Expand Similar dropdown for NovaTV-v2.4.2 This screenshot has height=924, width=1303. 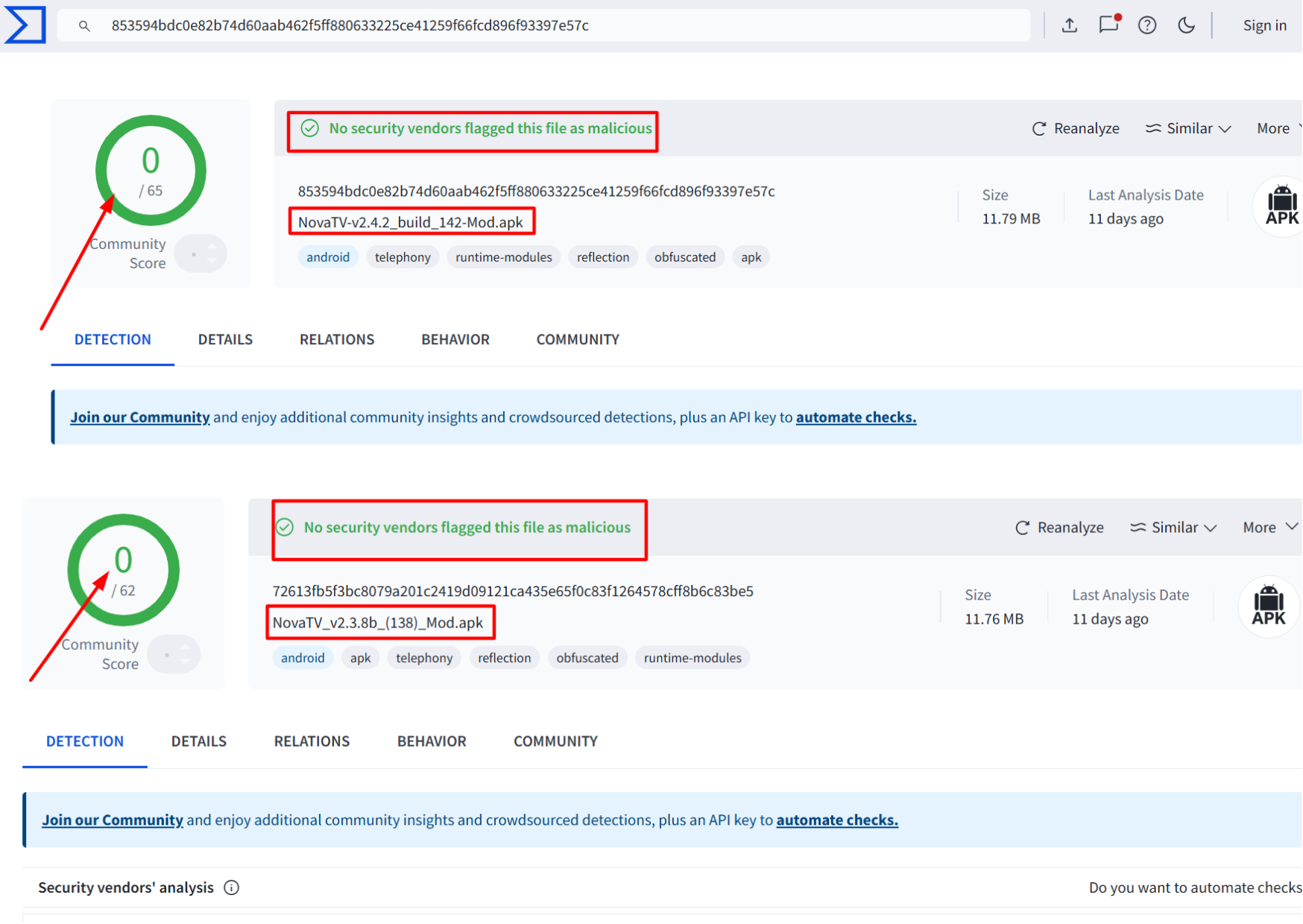[1188, 128]
